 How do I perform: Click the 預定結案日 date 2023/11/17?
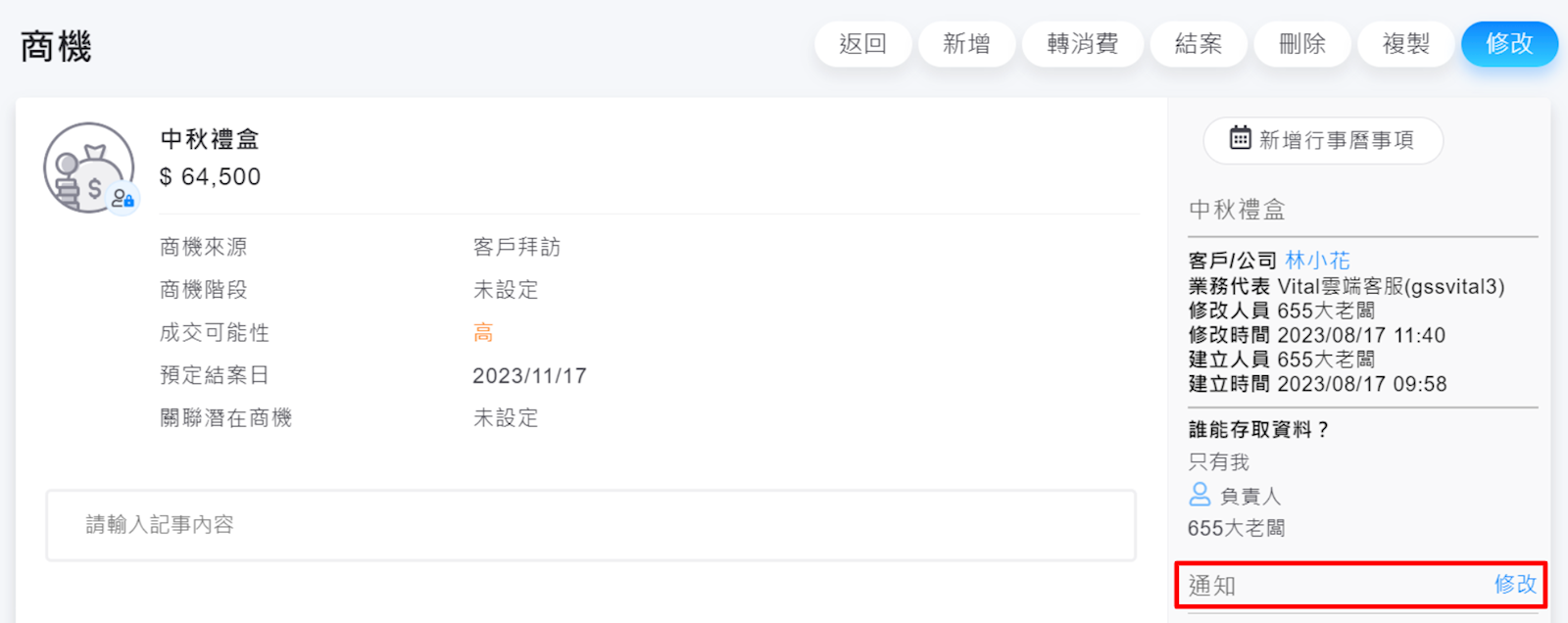click(529, 376)
